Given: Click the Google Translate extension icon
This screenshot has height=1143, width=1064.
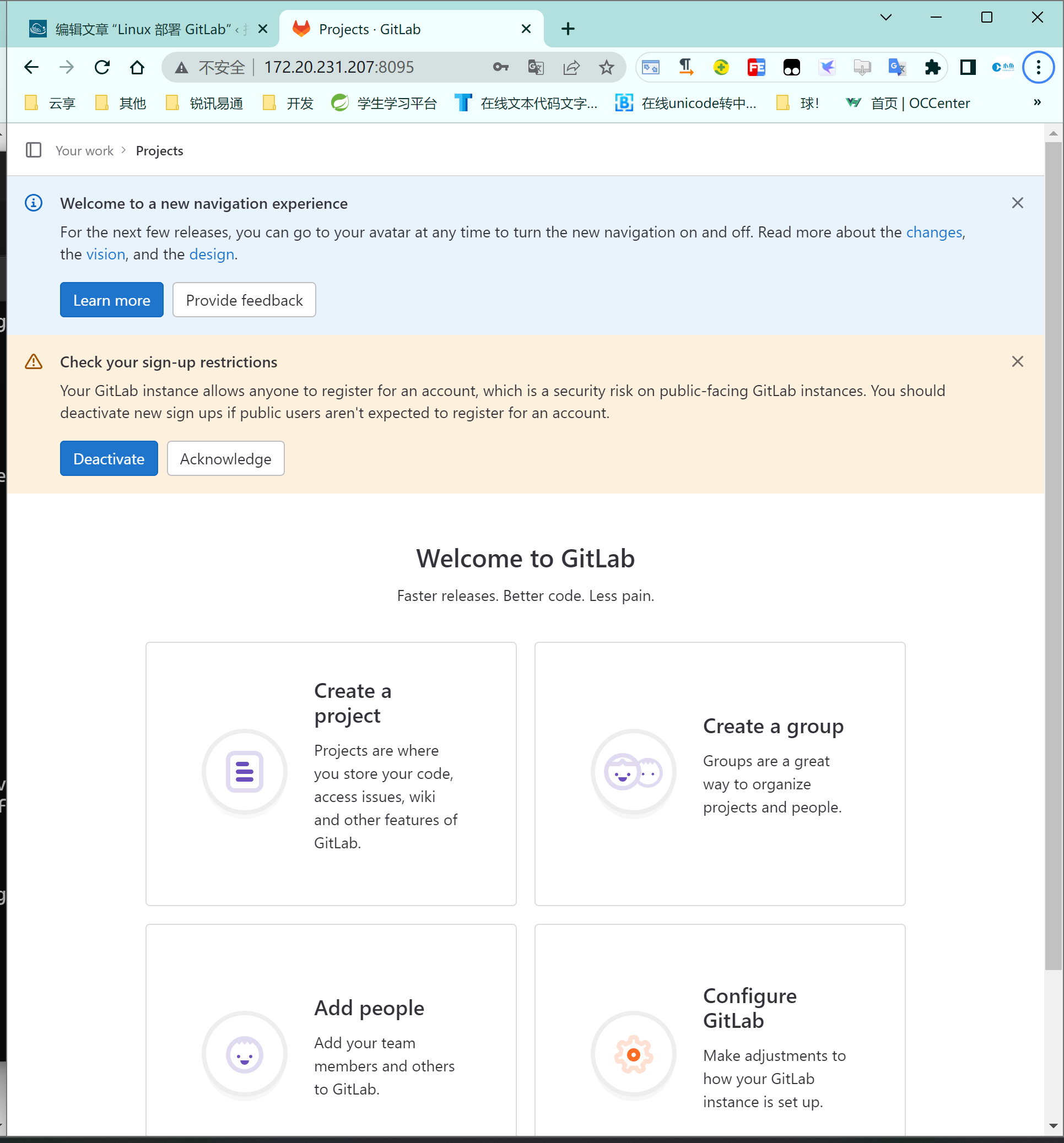Looking at the screenshot, I should [897, 67].
